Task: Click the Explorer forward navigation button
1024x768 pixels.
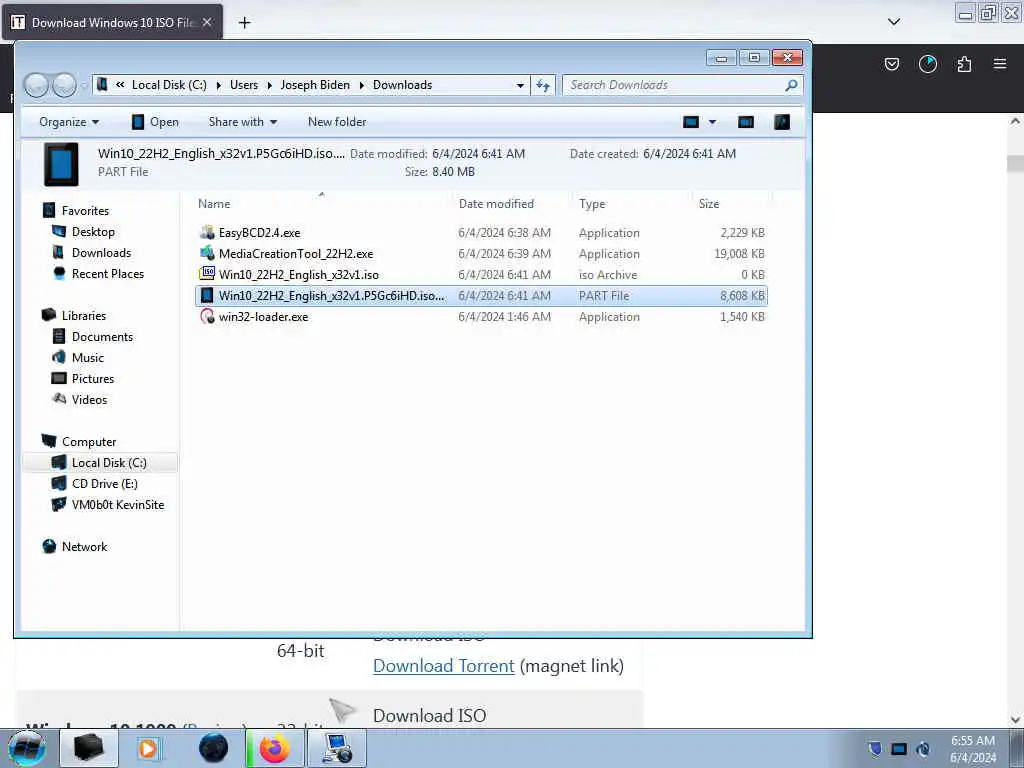Action: click(x=64, y=85)
